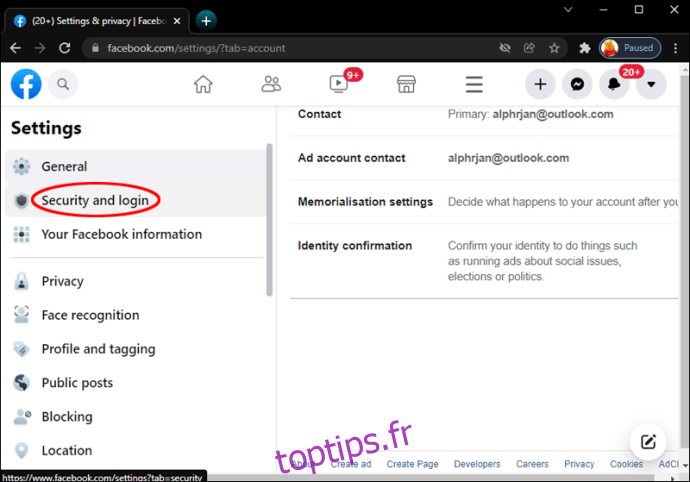The height and width of the screenshot is (482, 690).
Task: Close the Settings & privacy tab
Action: point(177,21)
